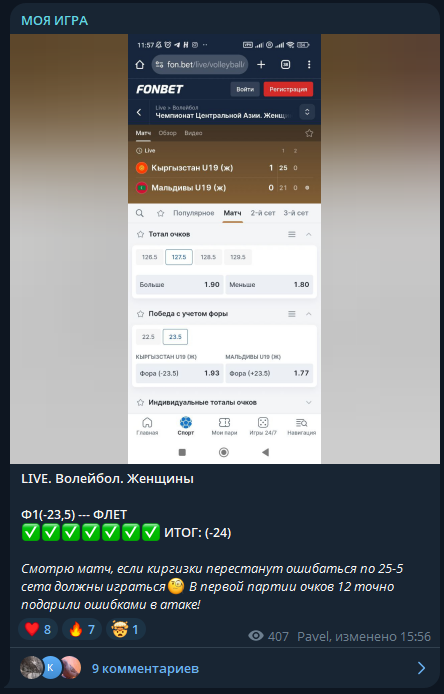Go back using the left chevron arrow

point(139,112)
